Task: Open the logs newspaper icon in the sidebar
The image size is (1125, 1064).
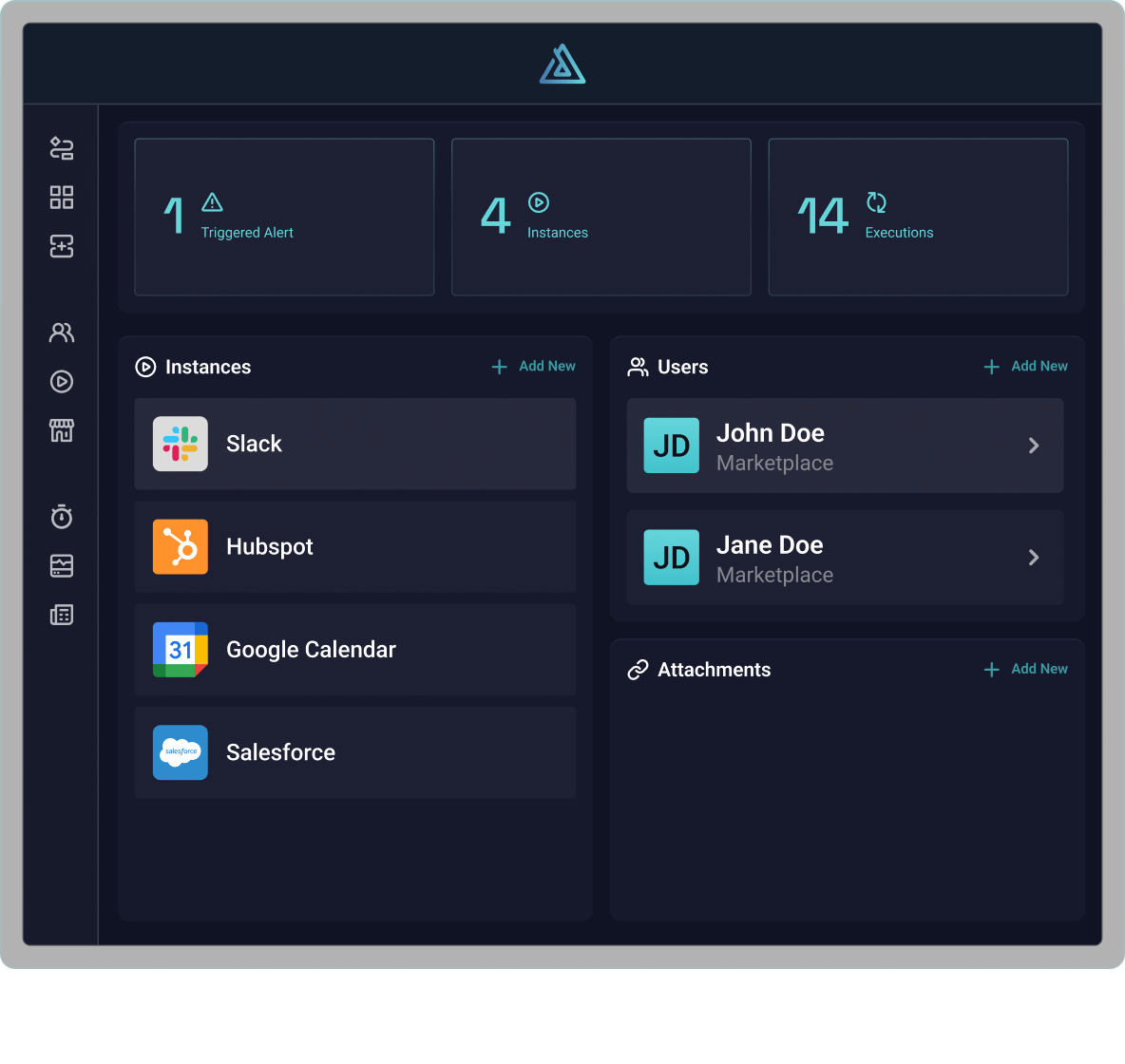Action: [x=62, y=615]
